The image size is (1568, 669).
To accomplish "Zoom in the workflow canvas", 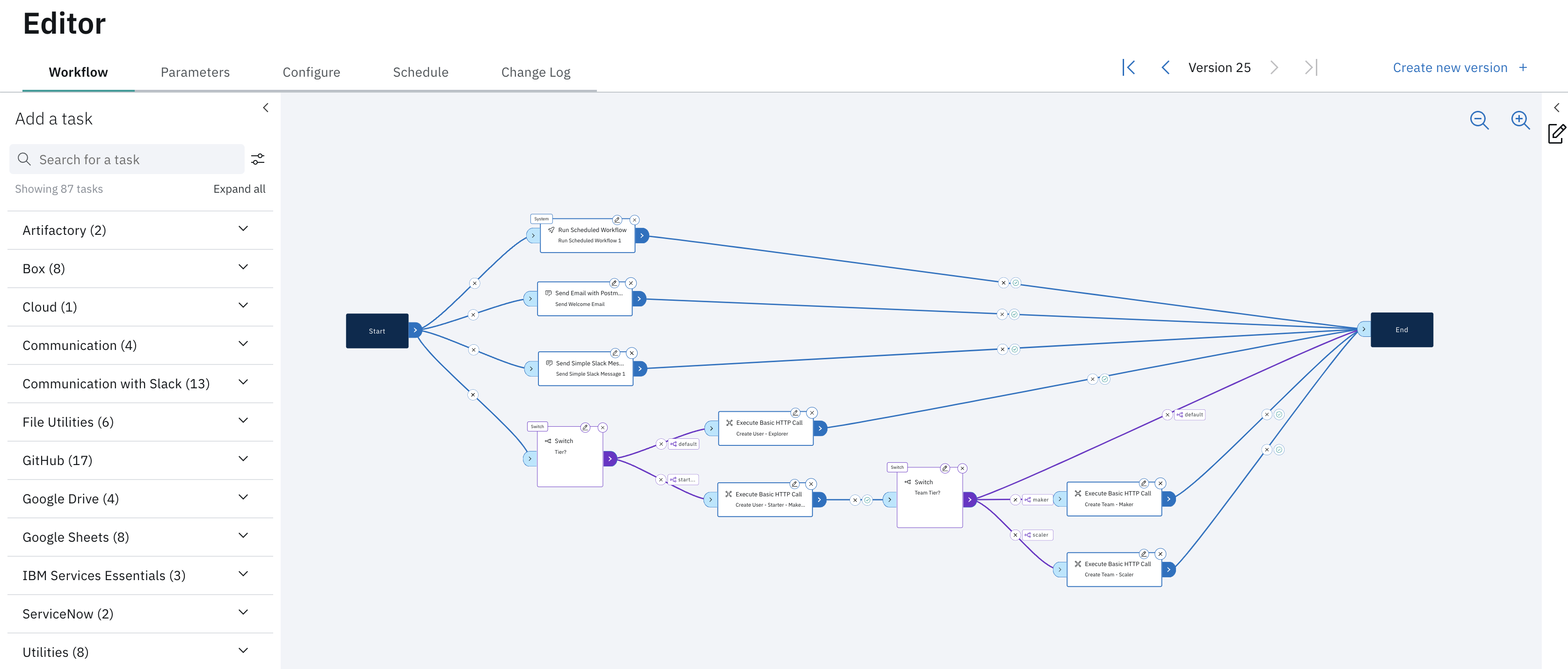I will (1521, 120).
